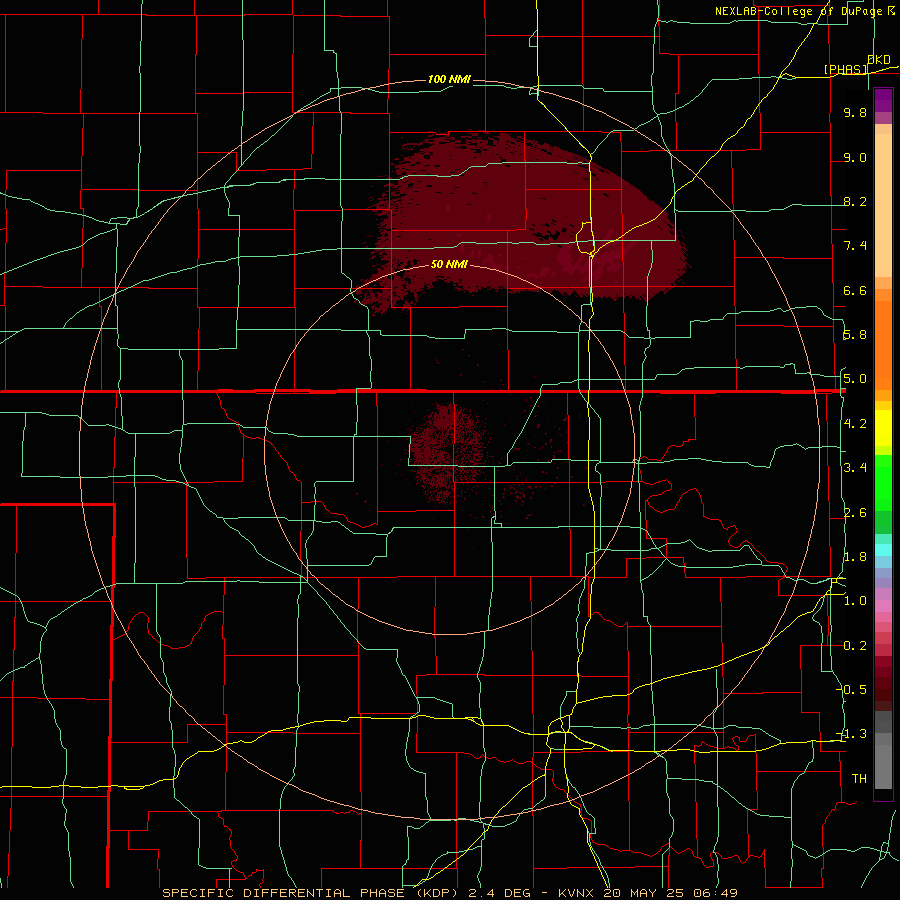This screenshot has height=900, width=900.
Task: Click the "NEXLAB-College of DuPage" credit text
Action: [799, 11]
